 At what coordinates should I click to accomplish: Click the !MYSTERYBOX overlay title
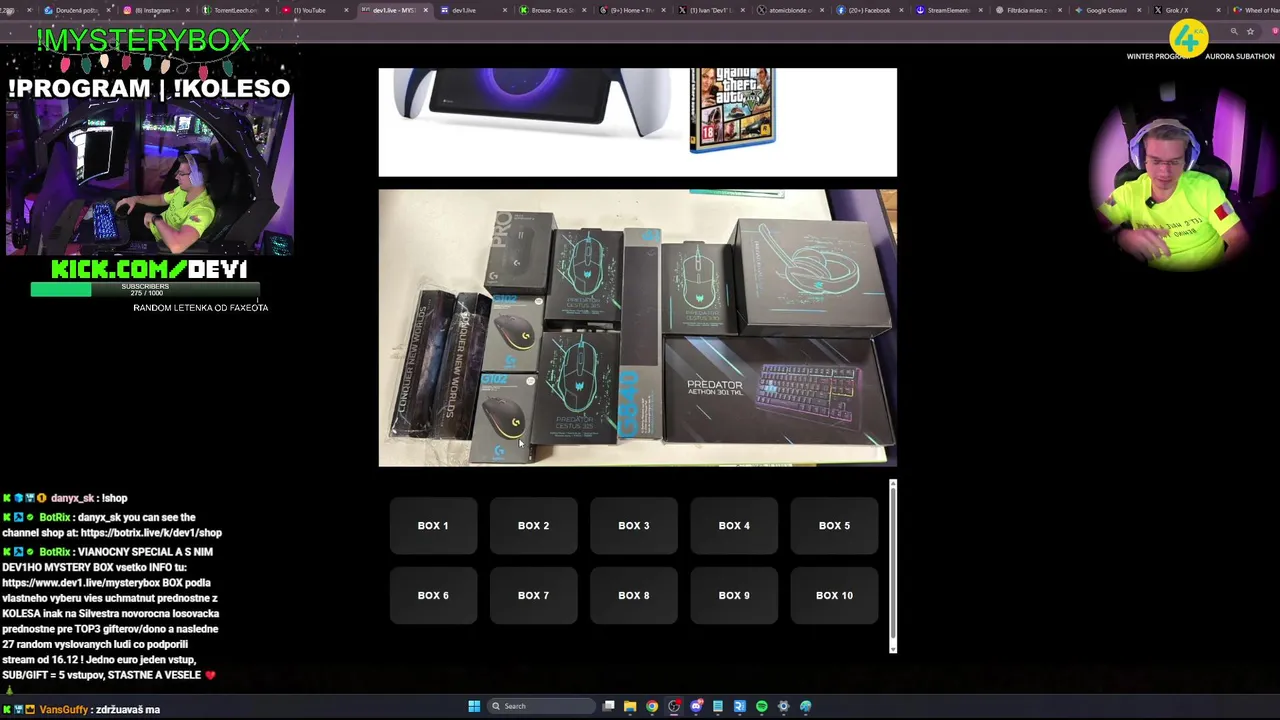[143, 41]
